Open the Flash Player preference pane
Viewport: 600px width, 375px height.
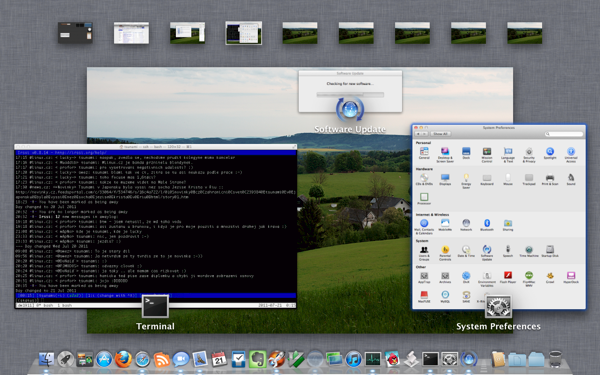[508, 277]
